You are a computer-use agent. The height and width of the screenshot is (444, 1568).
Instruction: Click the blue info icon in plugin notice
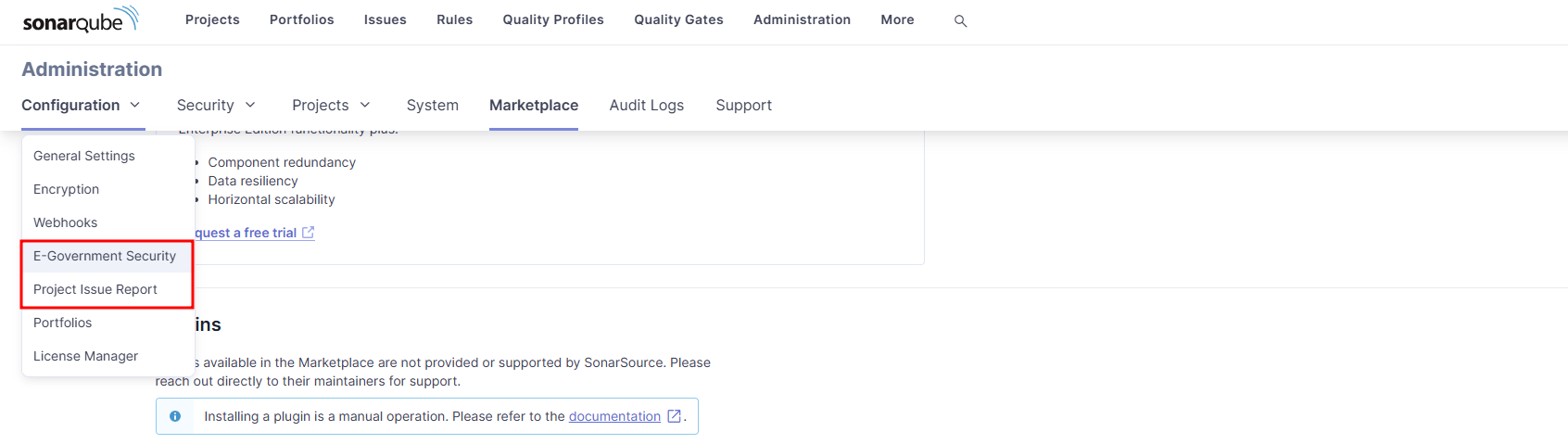(175, 416)
